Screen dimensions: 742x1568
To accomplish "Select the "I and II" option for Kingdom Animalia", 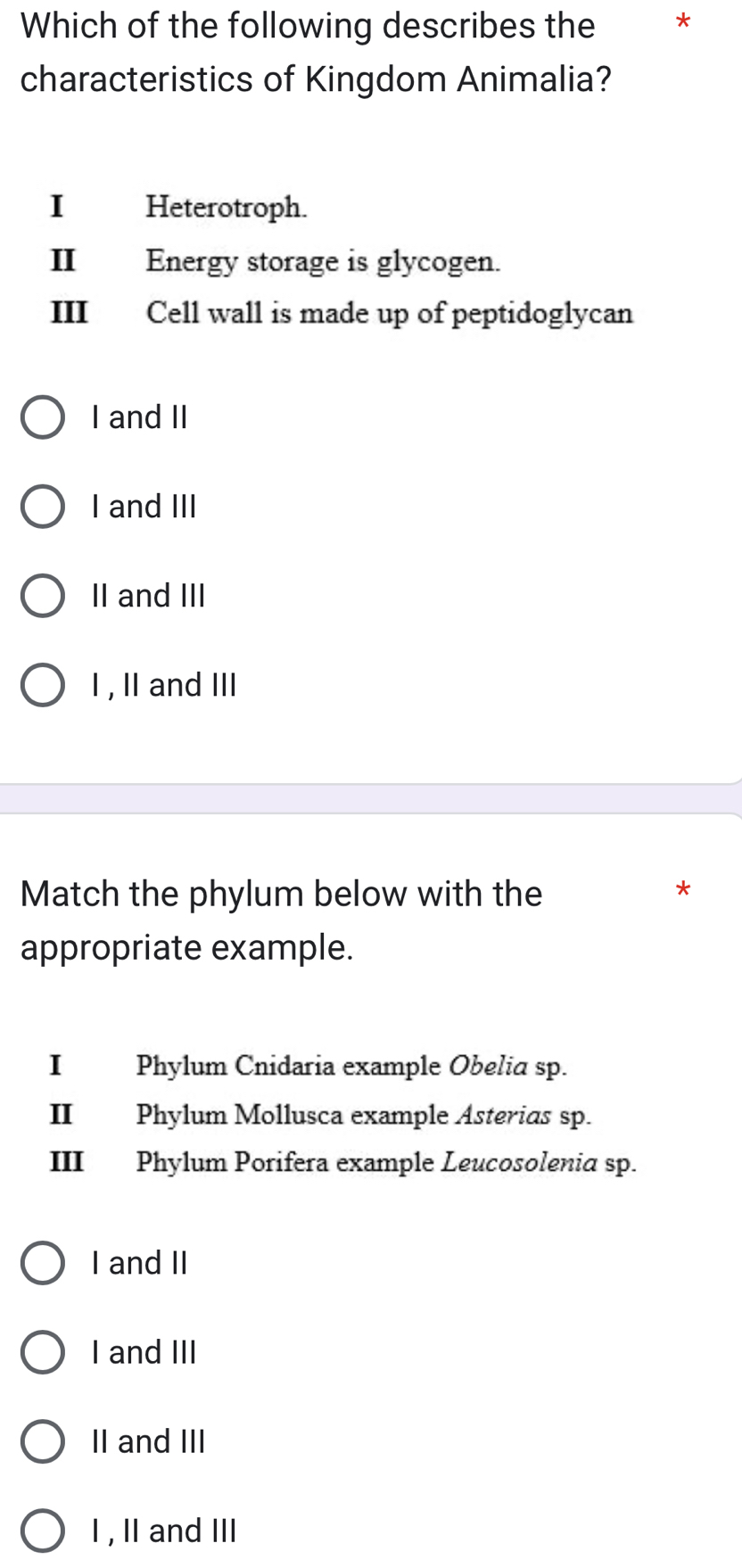I will click(x=42, y=417).
